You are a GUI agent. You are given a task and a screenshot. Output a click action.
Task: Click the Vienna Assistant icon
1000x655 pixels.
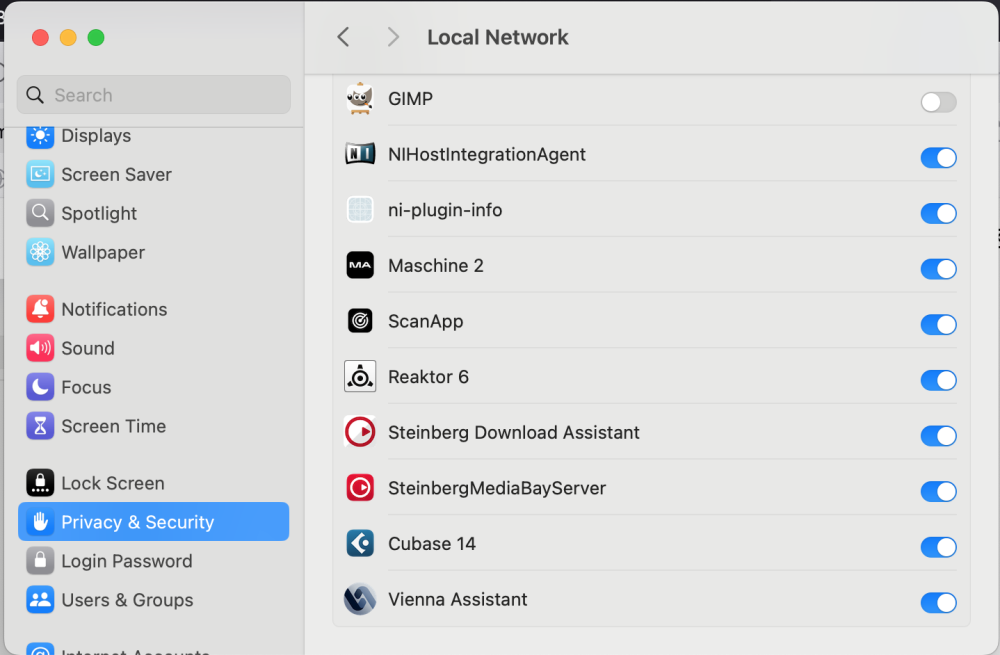tap(360, 599)
